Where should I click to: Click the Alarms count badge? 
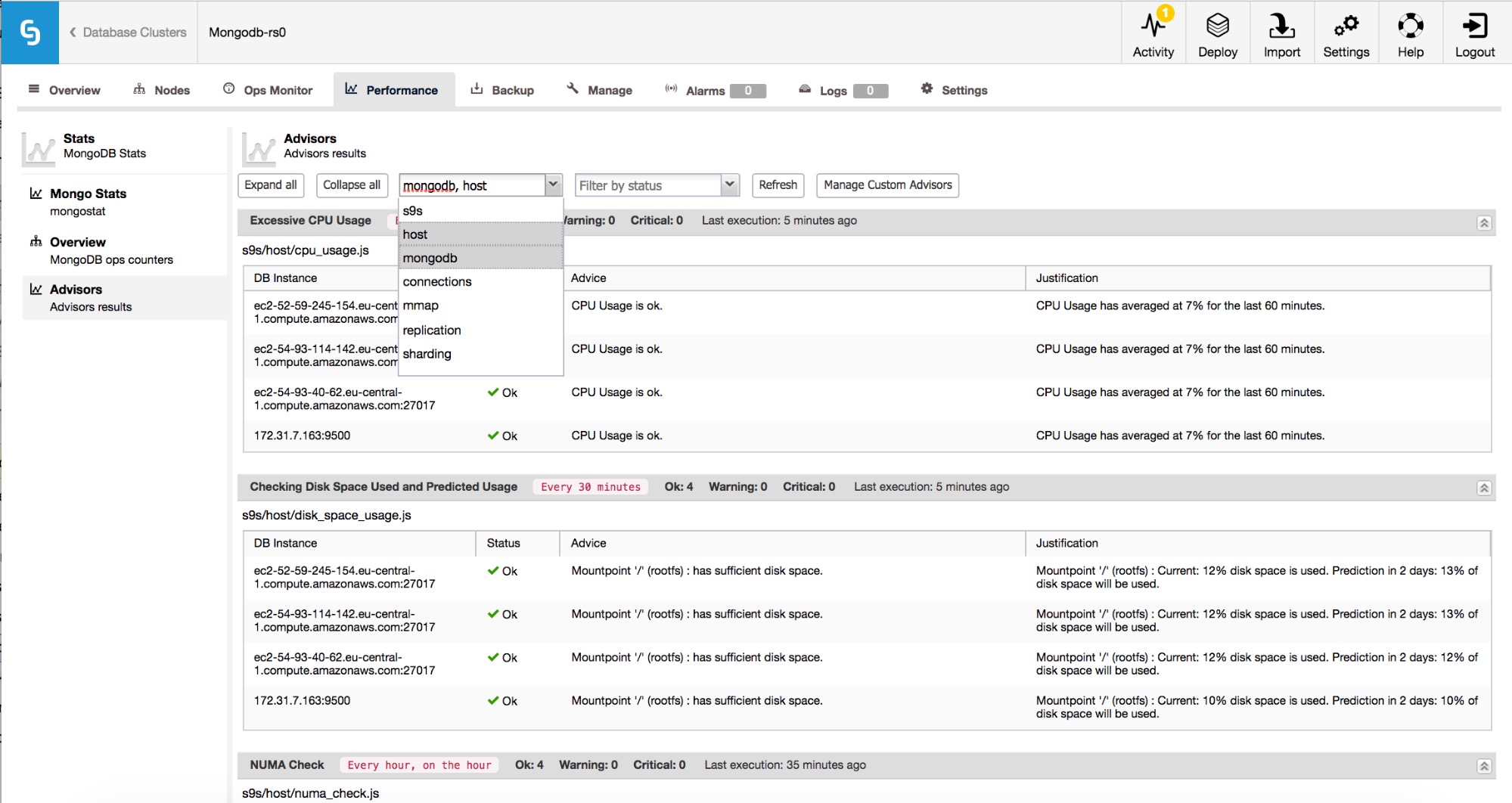(x=748, y=91)
